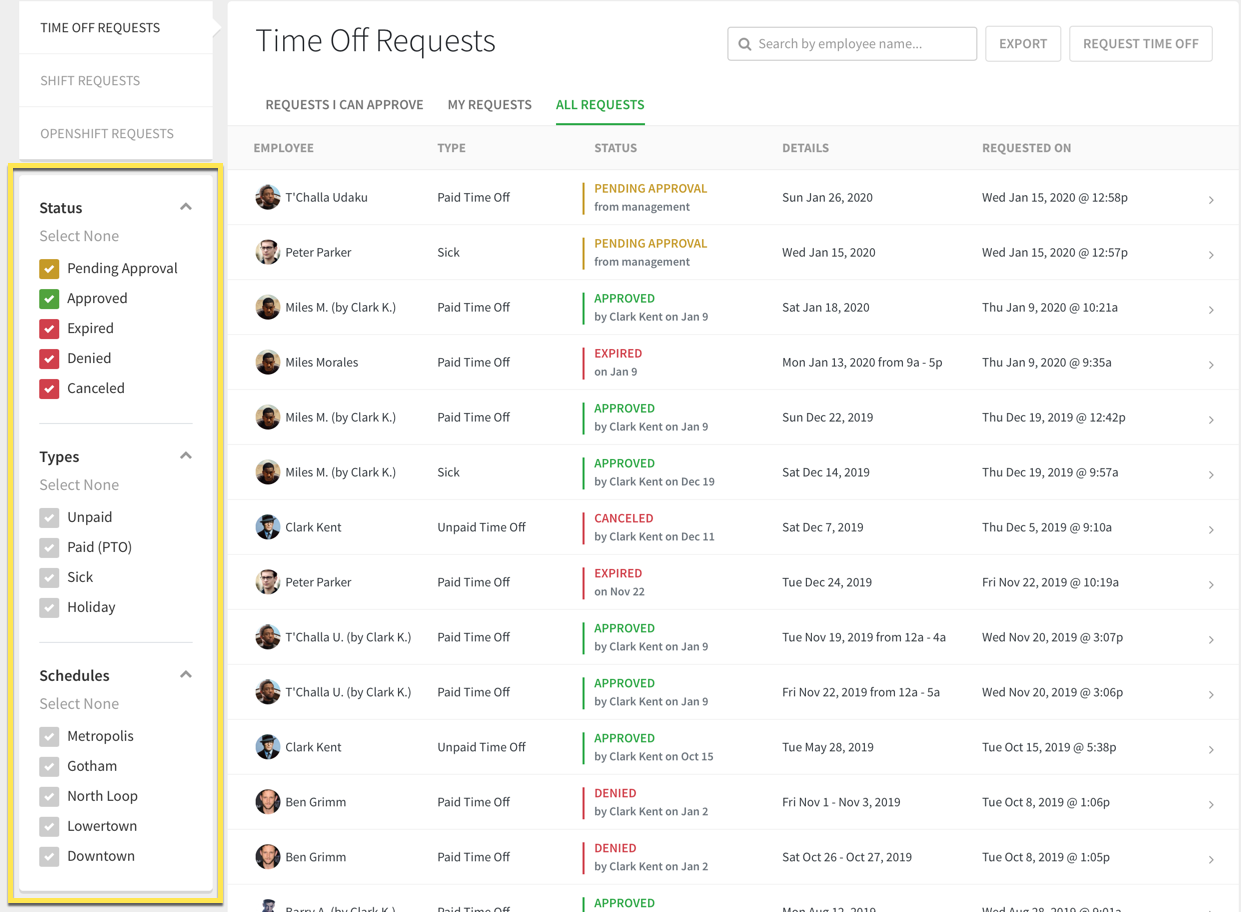Enable the Sick type filter
This screenshot has height=912, width=1241.
(49, 577)
